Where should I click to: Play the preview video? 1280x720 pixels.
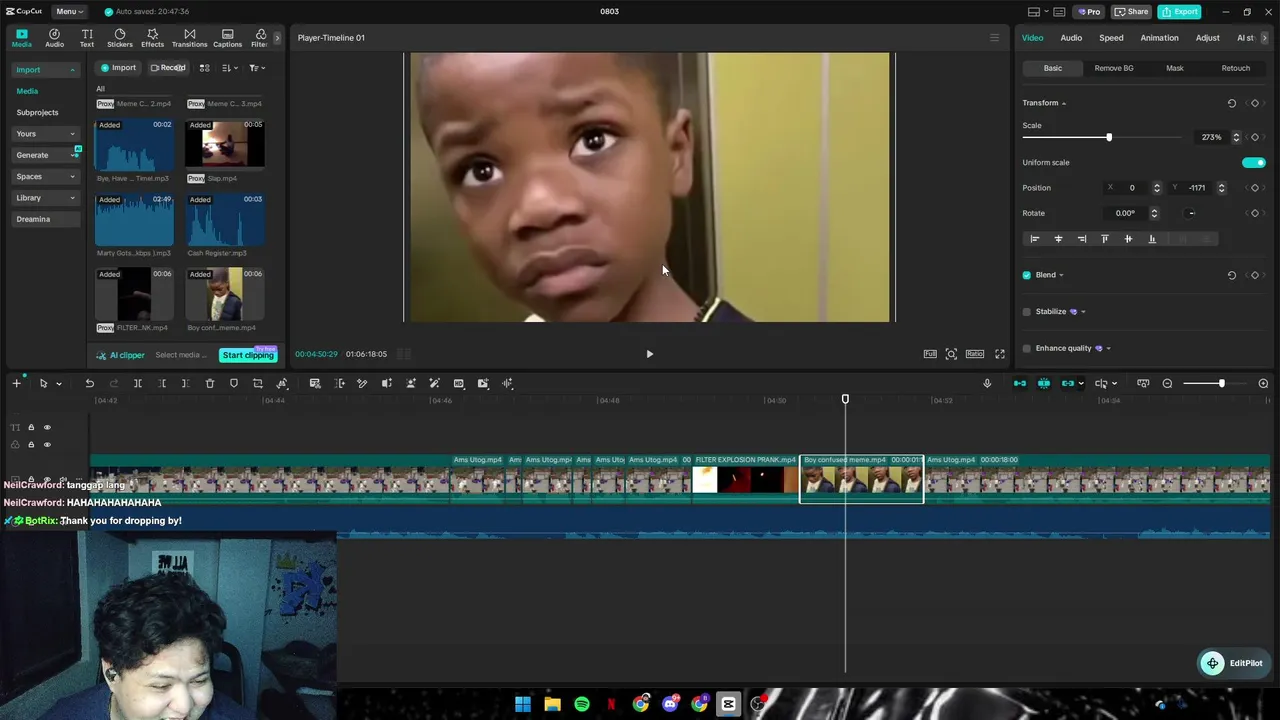click(649, 354)
